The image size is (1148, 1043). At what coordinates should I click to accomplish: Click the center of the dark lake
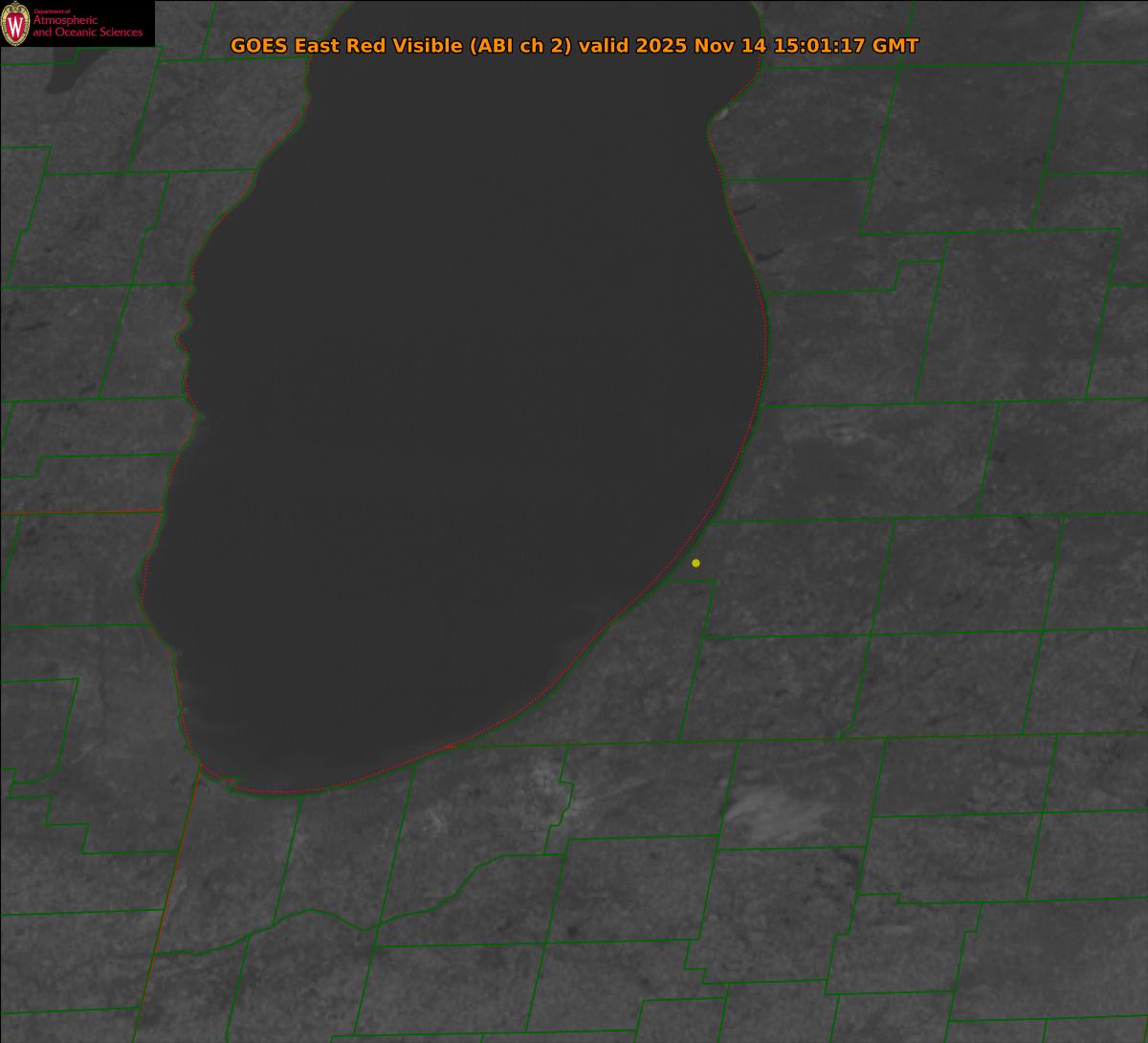point(459,411)
